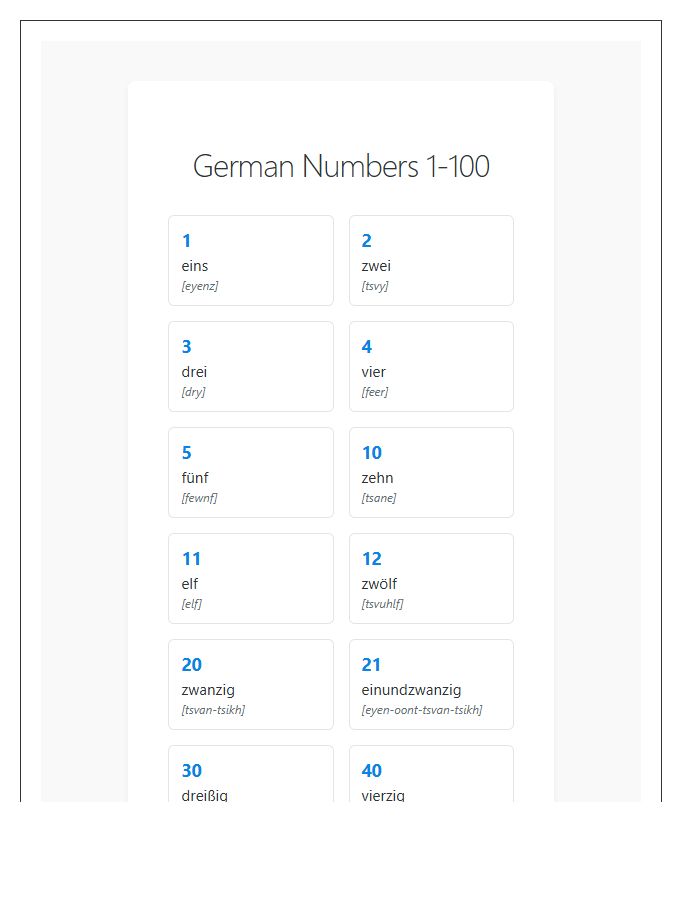Image resolution: width=700 pixels, height=900 pixels.
Task: Click the word zwölf
Action: (x=379, y=584)
